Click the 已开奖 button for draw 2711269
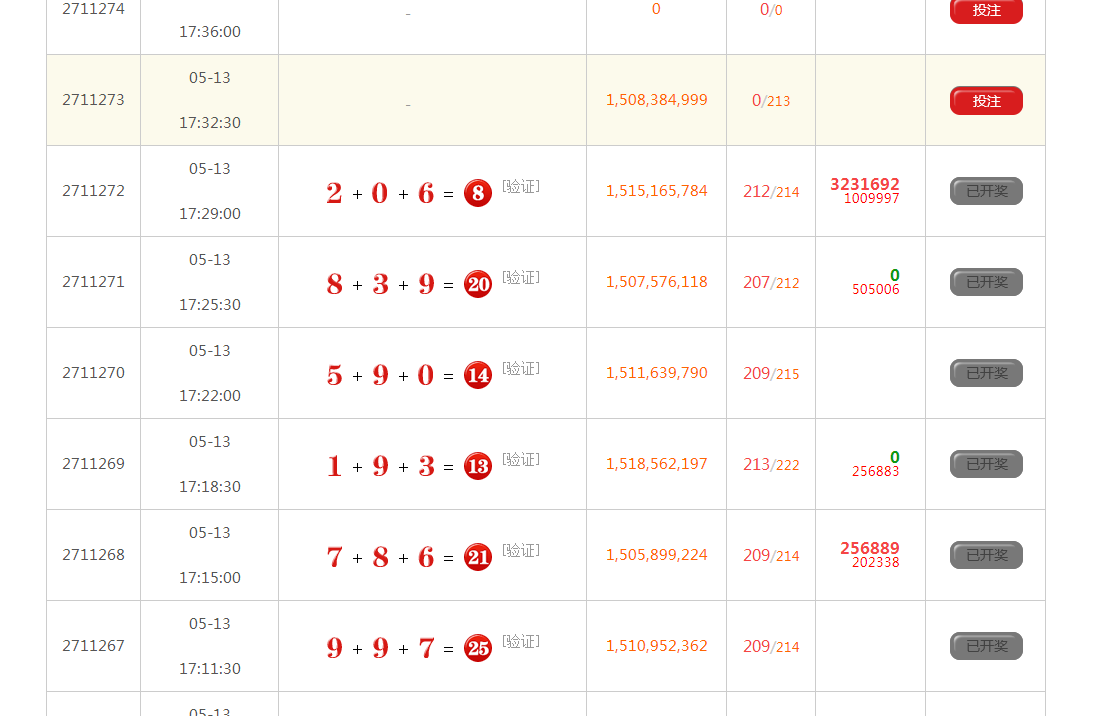This screenshot has width=1114, height=716. pyautogui.click(x=986, y=464)
